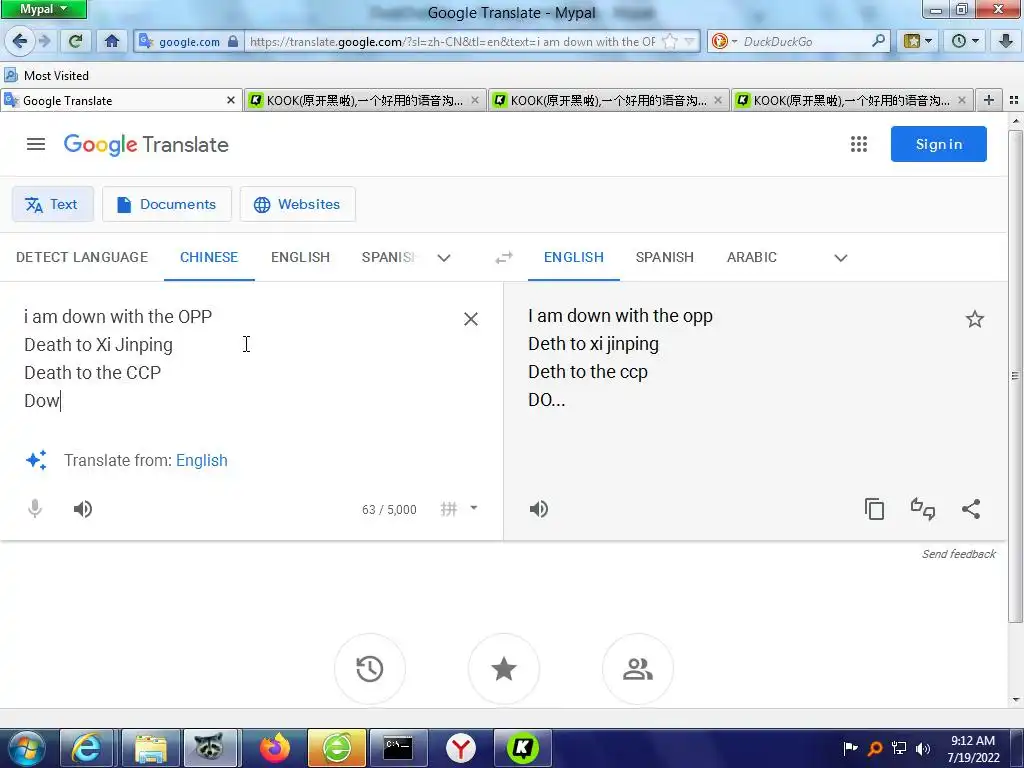
Task: Listen to the translated text
Action: coord(539,509)
